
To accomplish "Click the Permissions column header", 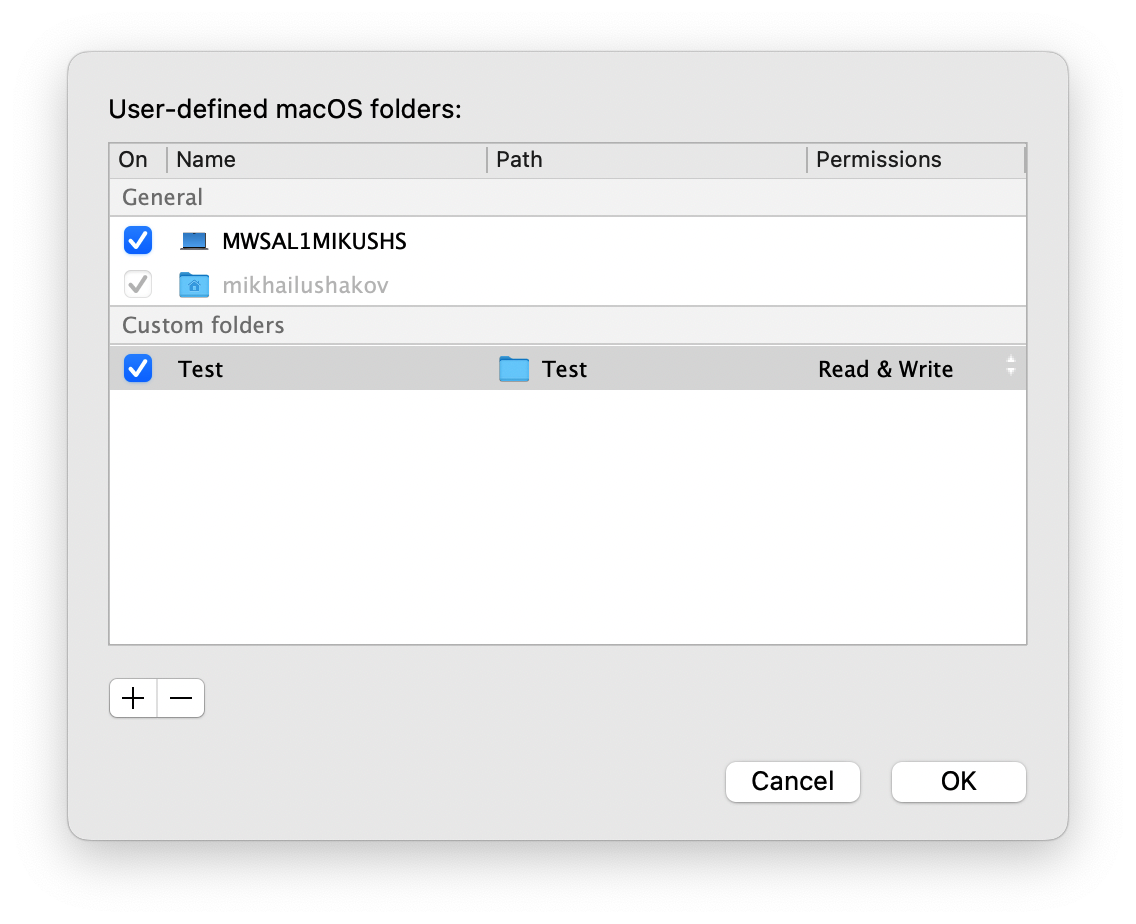I will tap(878, 160).
